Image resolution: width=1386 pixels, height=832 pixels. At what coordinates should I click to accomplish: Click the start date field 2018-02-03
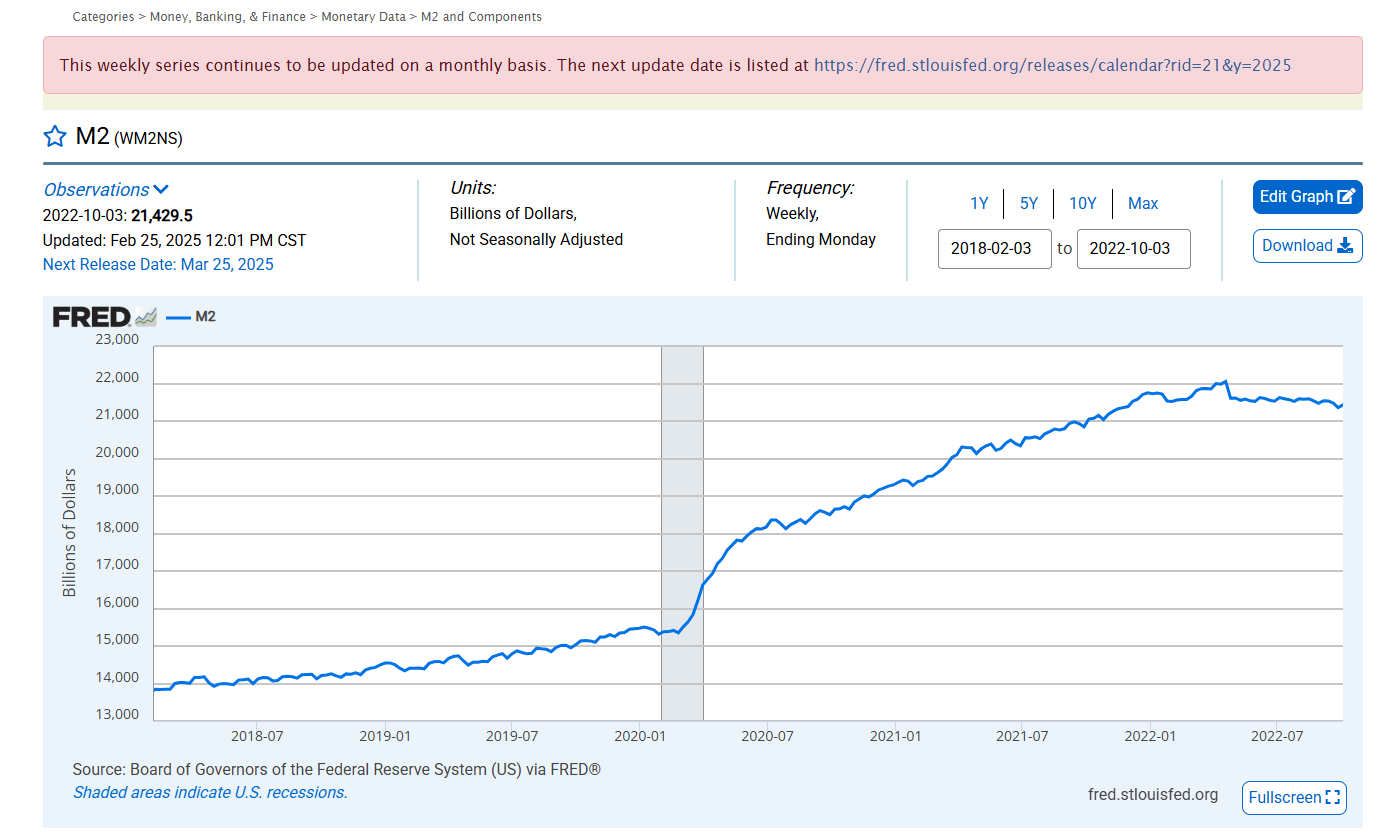coord(995,249)
